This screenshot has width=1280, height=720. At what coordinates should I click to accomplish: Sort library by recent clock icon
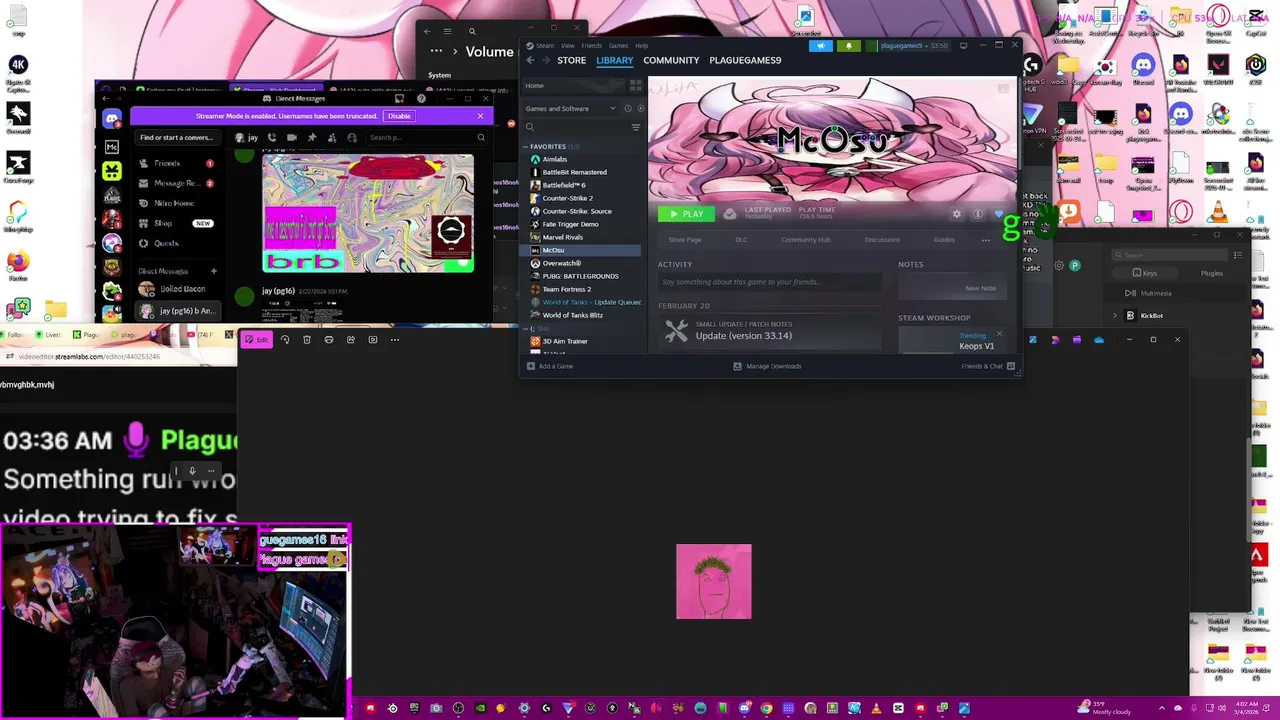click(x=628, y=108)
